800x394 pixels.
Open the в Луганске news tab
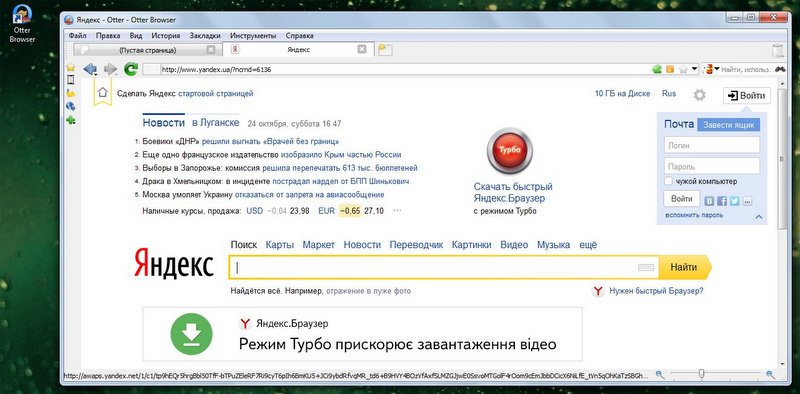(x=215, y=123)
